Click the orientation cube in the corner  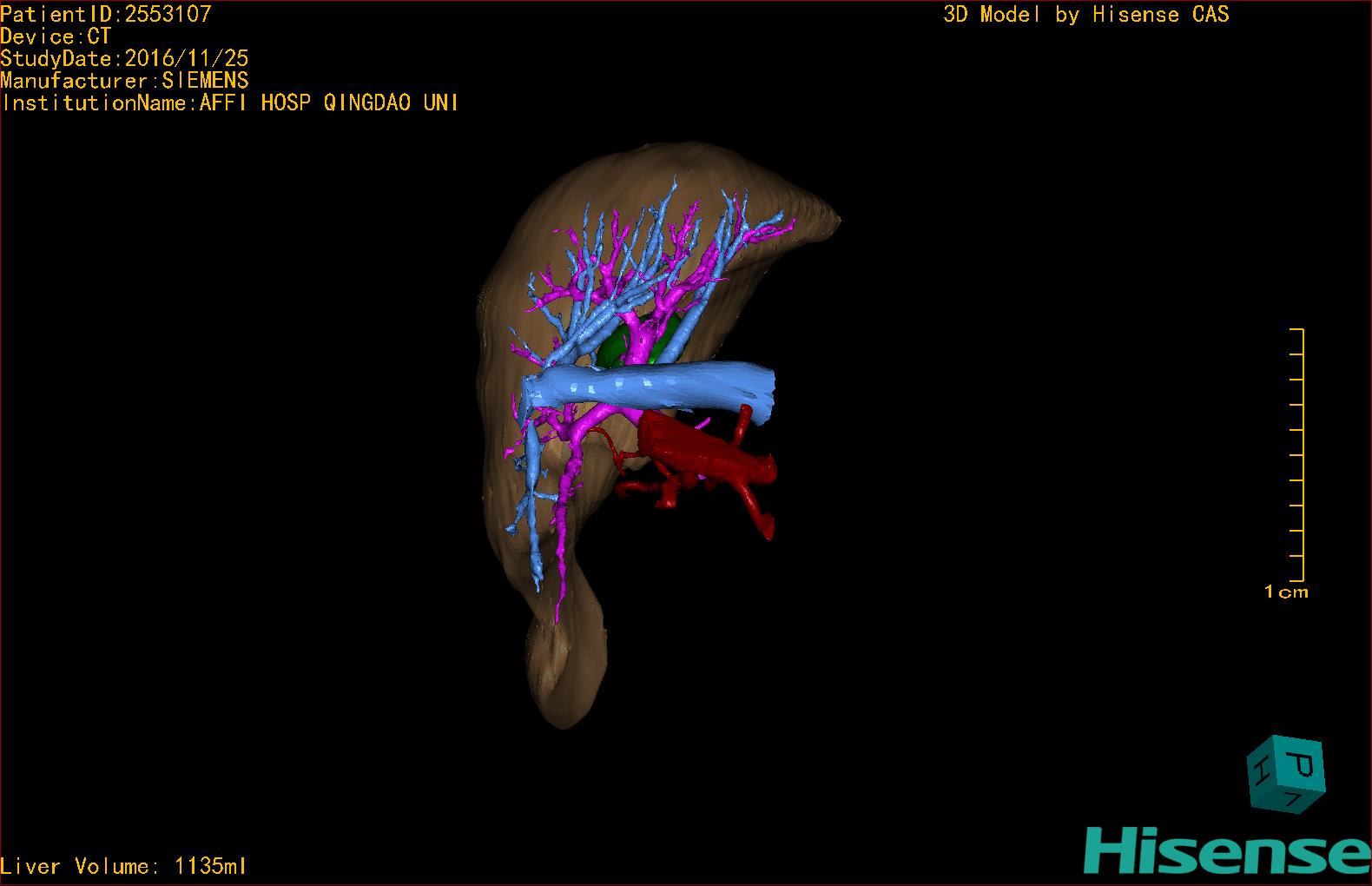[1286, 775]
